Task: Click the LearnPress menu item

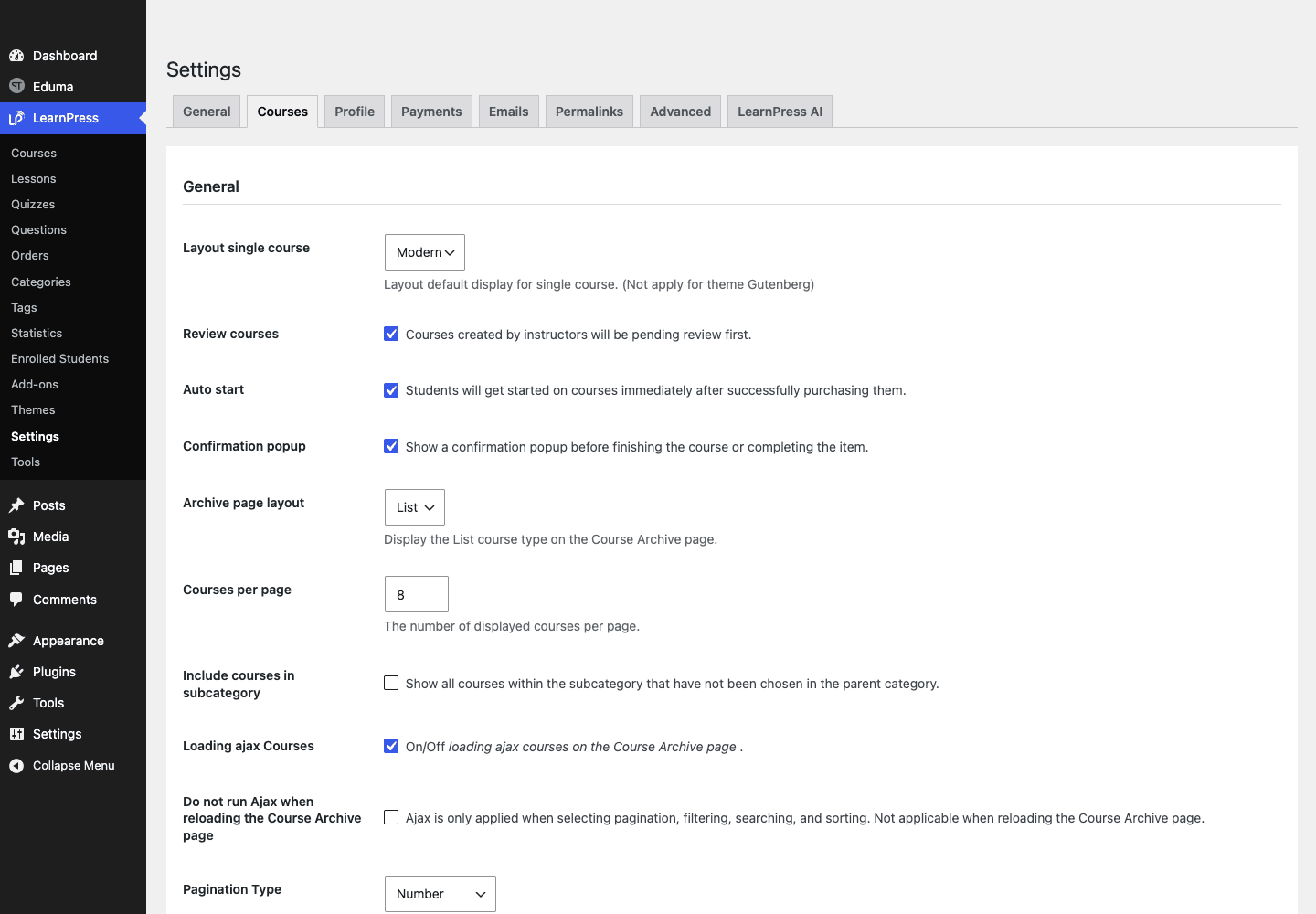Action: click(x=73, y=118)
